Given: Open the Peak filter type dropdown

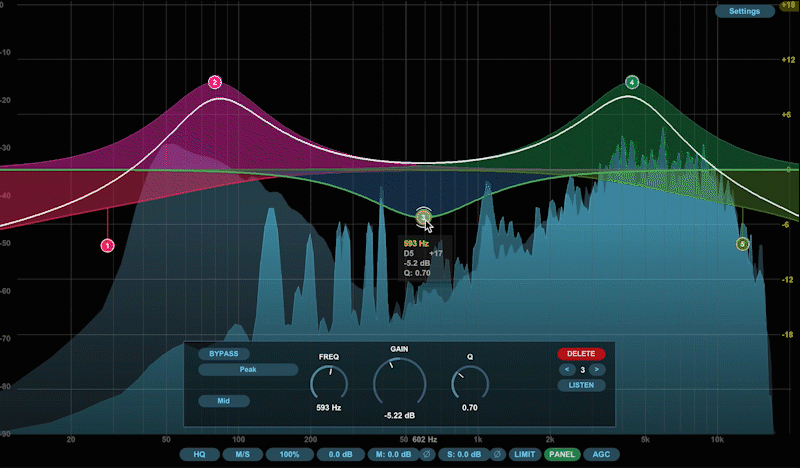Looking at the screenshot, I should click(247, 369).
